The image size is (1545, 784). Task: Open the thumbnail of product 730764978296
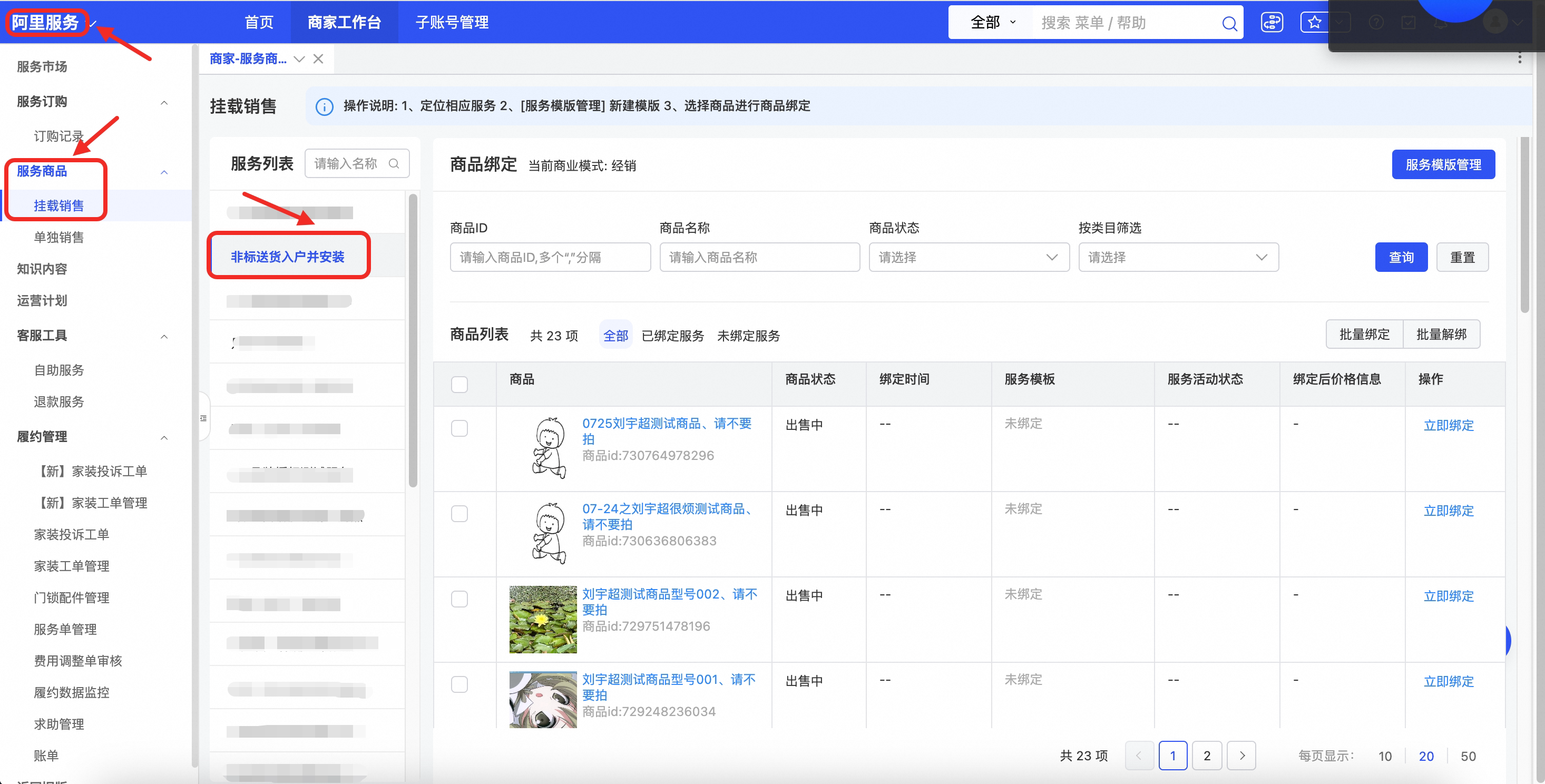pyautogui.click(x=548, y=448)
